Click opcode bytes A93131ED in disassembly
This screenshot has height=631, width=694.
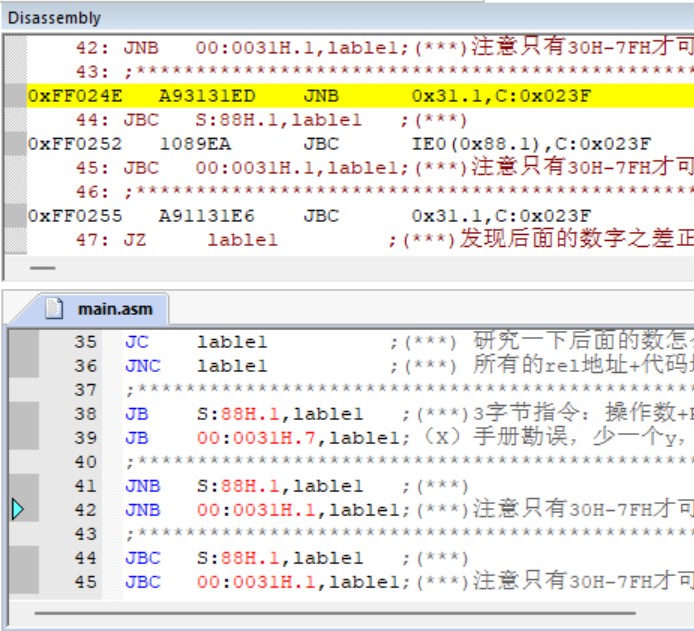click(207, 96)
